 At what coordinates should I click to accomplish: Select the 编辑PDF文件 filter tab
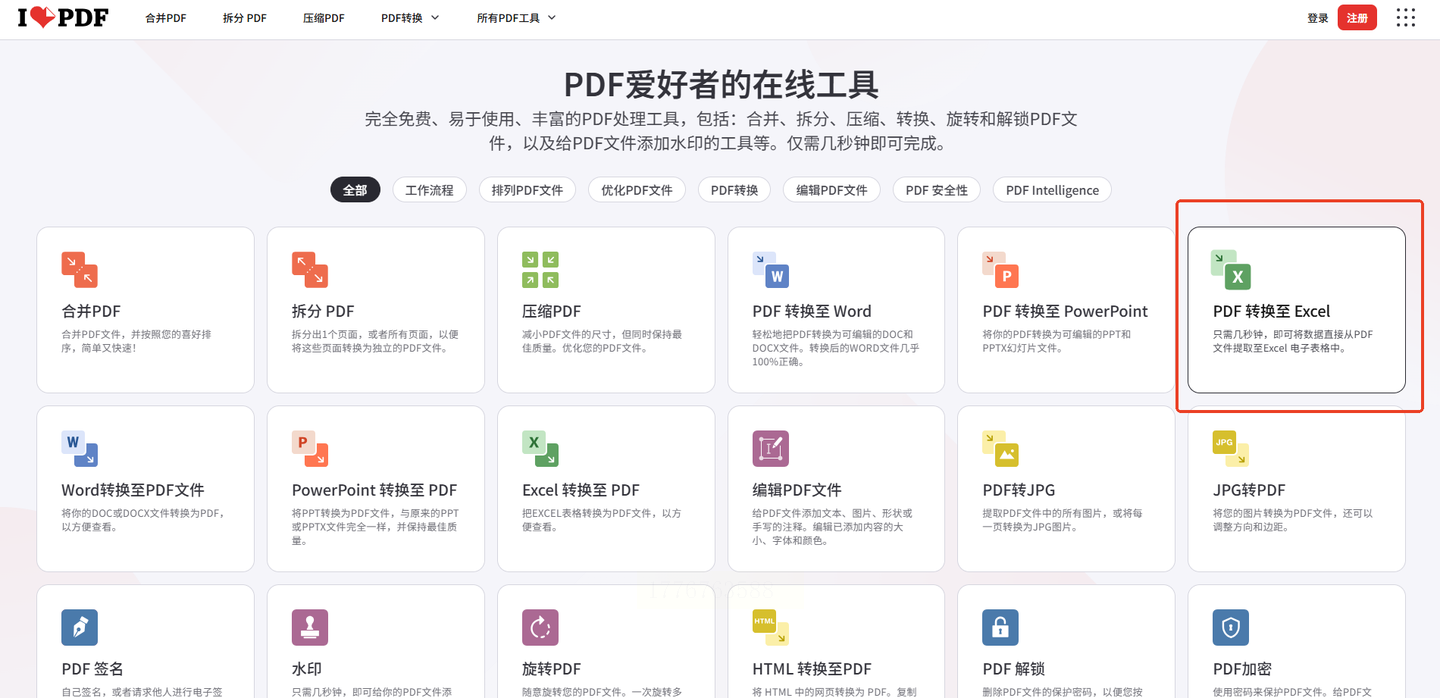point(832,190)
